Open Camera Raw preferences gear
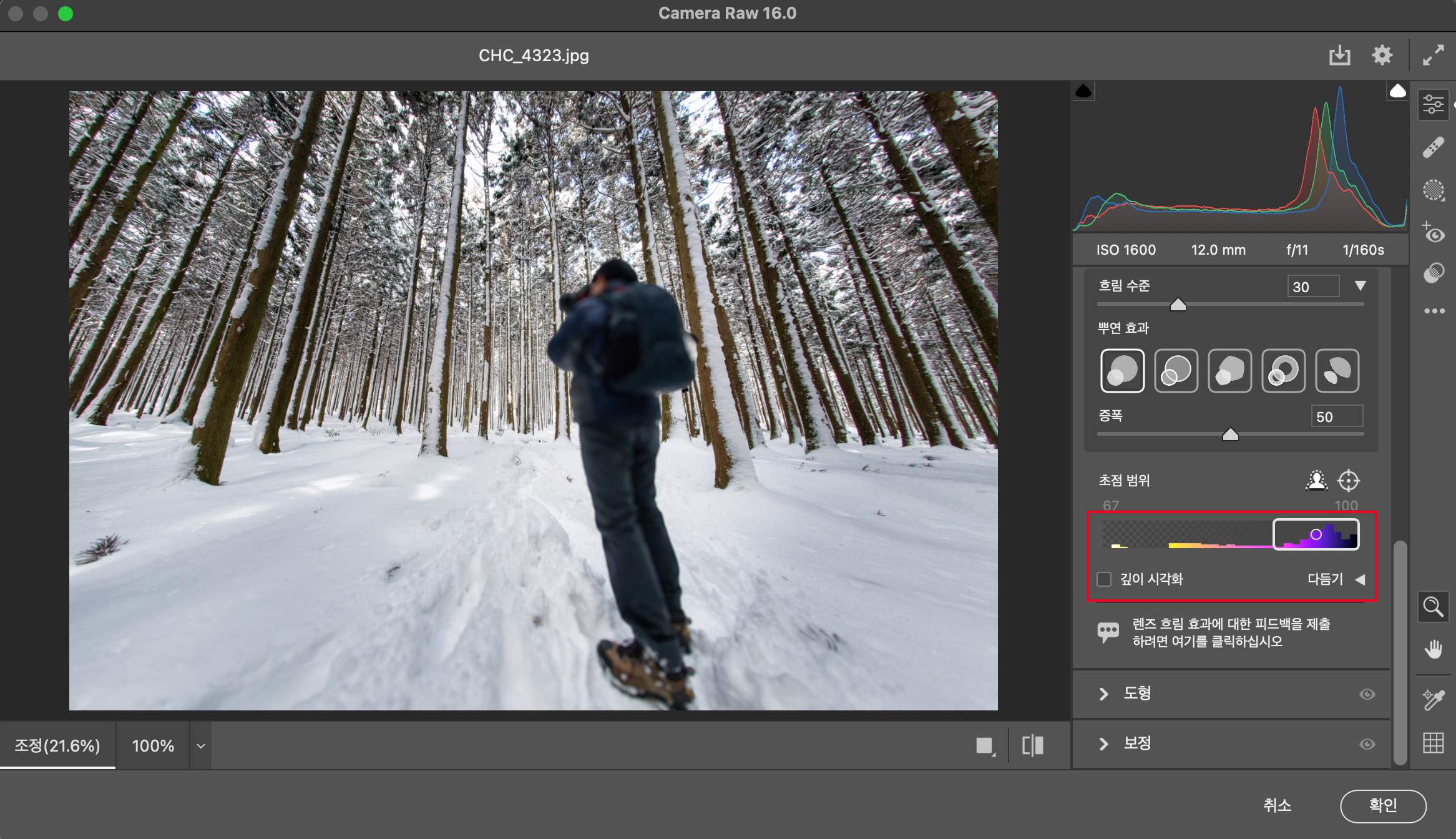The height and width of the screenshot is (839, 1456). point(1382,56)
